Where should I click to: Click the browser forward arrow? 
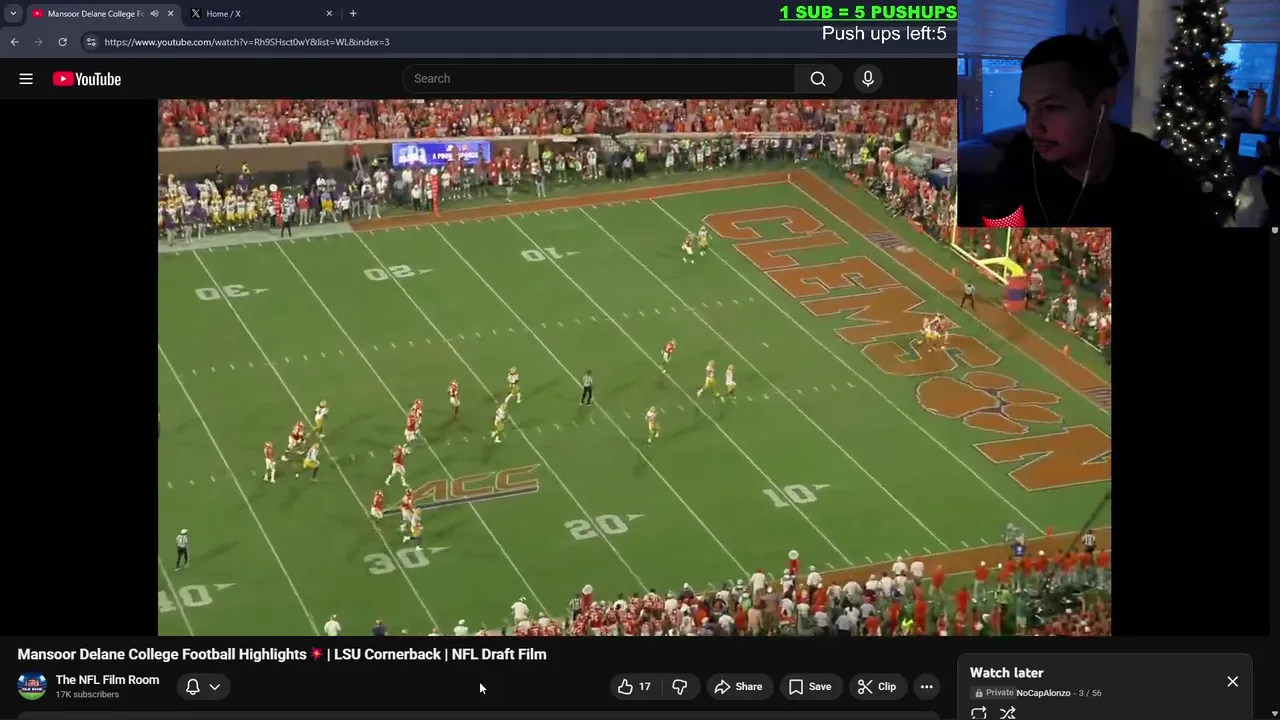(x=39, y=42)
